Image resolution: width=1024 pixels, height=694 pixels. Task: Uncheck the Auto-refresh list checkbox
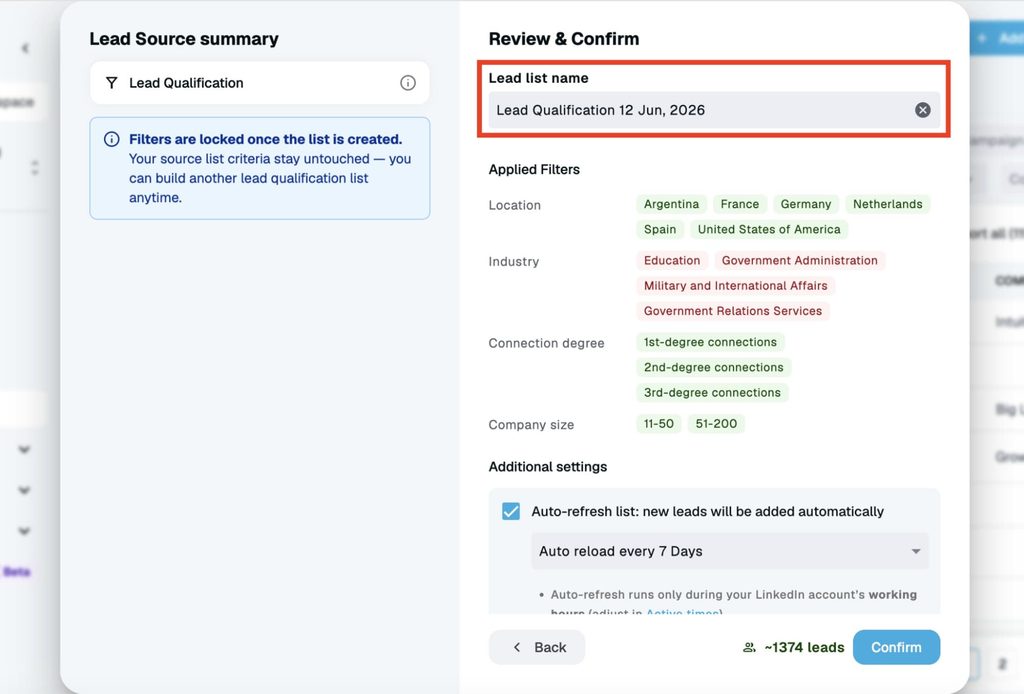(x=511, y=511)
